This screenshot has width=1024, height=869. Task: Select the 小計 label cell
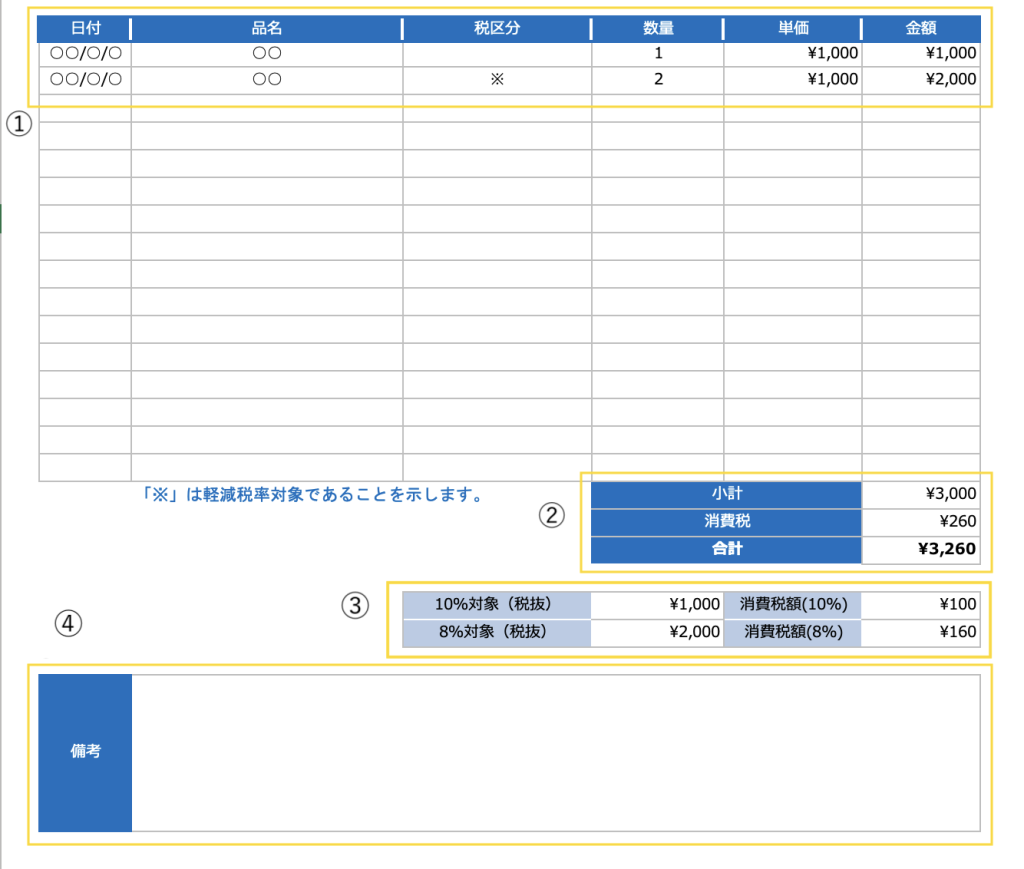point(726,494)
